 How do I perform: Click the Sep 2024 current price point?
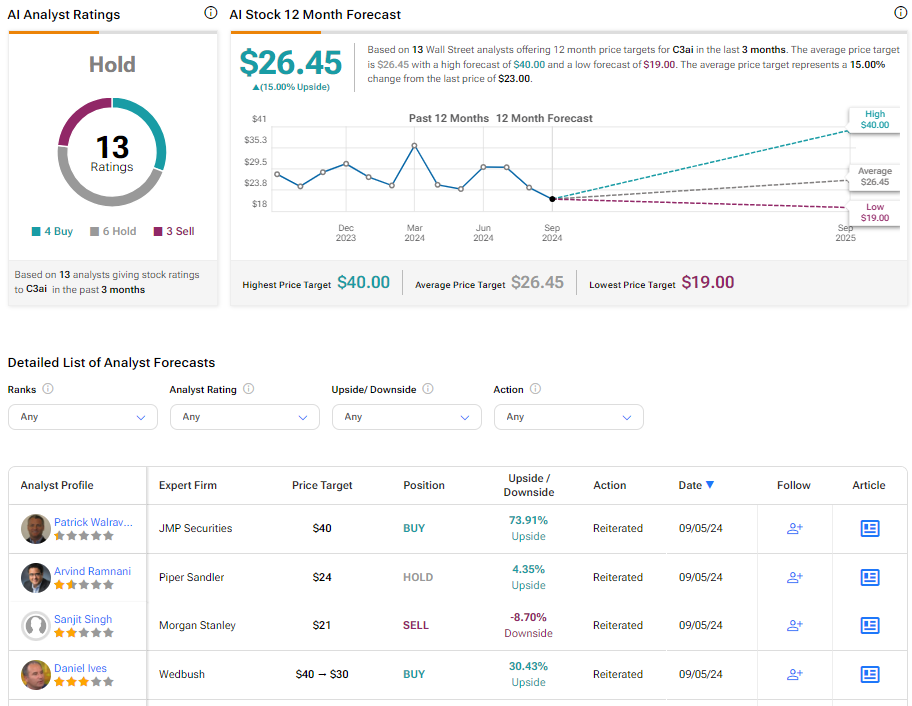(x=553, y=199)
